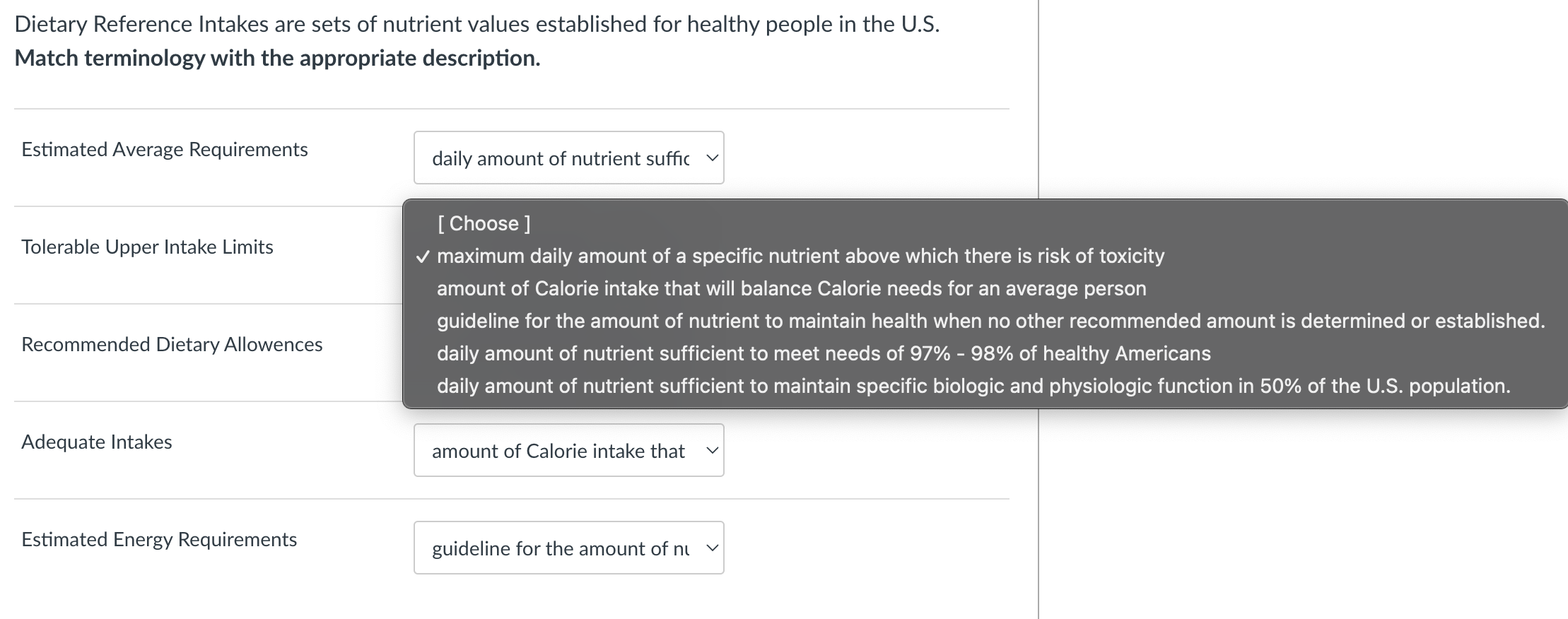Click the Adequate Intakes label

96,442
